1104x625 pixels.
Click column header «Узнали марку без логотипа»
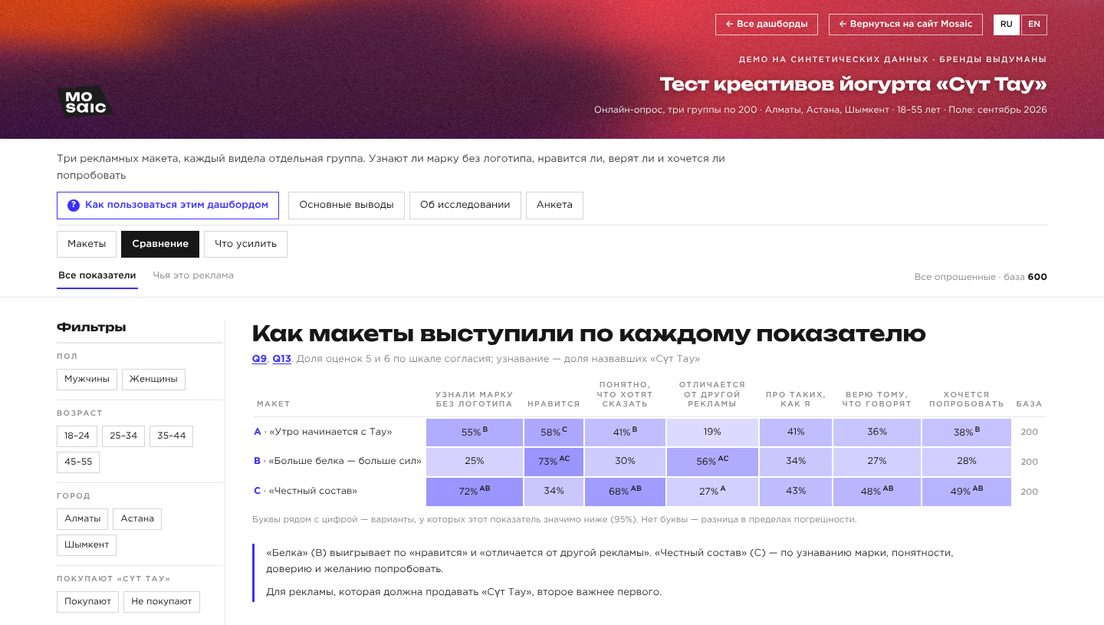coord(474,399)
